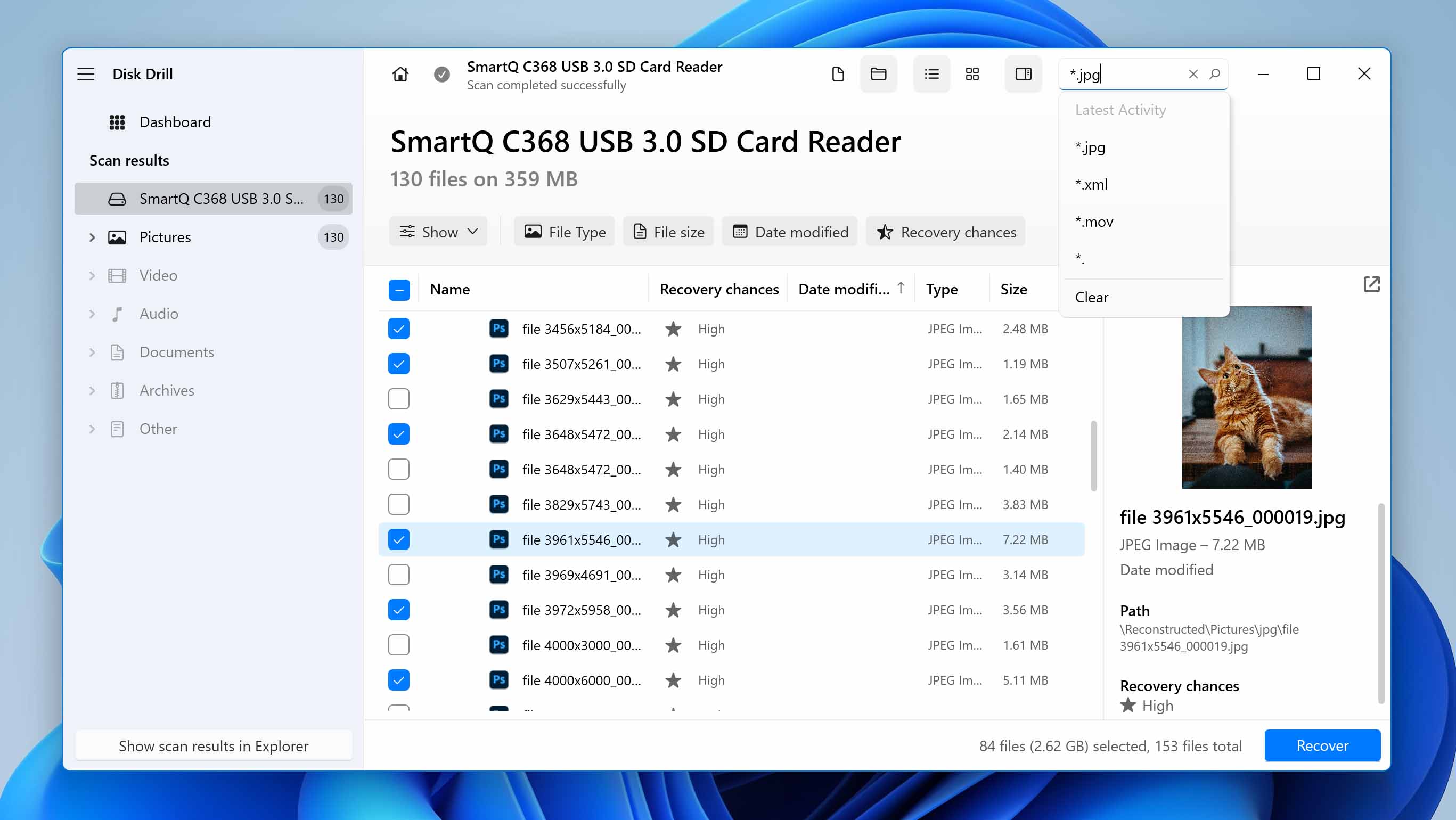The image size is (1456, 820).
Task: Expand the Pictures category in sidebar
Action: coord(92,237)
